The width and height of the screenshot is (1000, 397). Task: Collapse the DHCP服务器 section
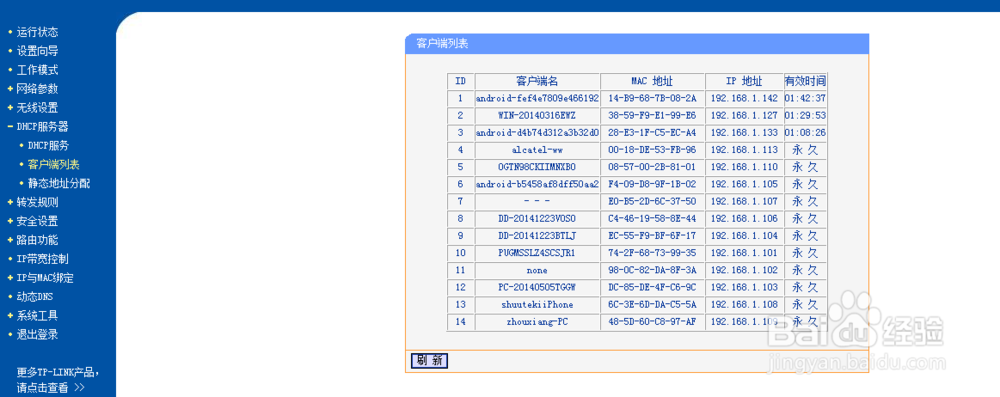42,127
